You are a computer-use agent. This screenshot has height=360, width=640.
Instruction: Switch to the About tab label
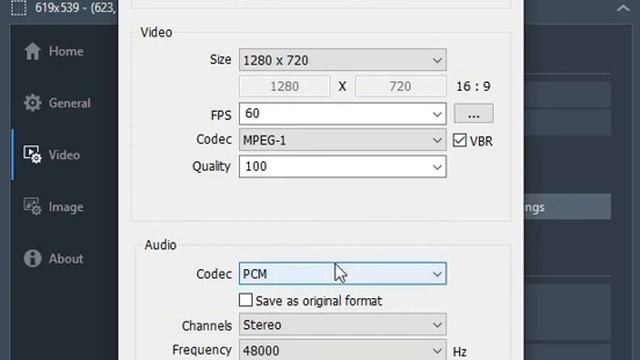coord(66,259)
